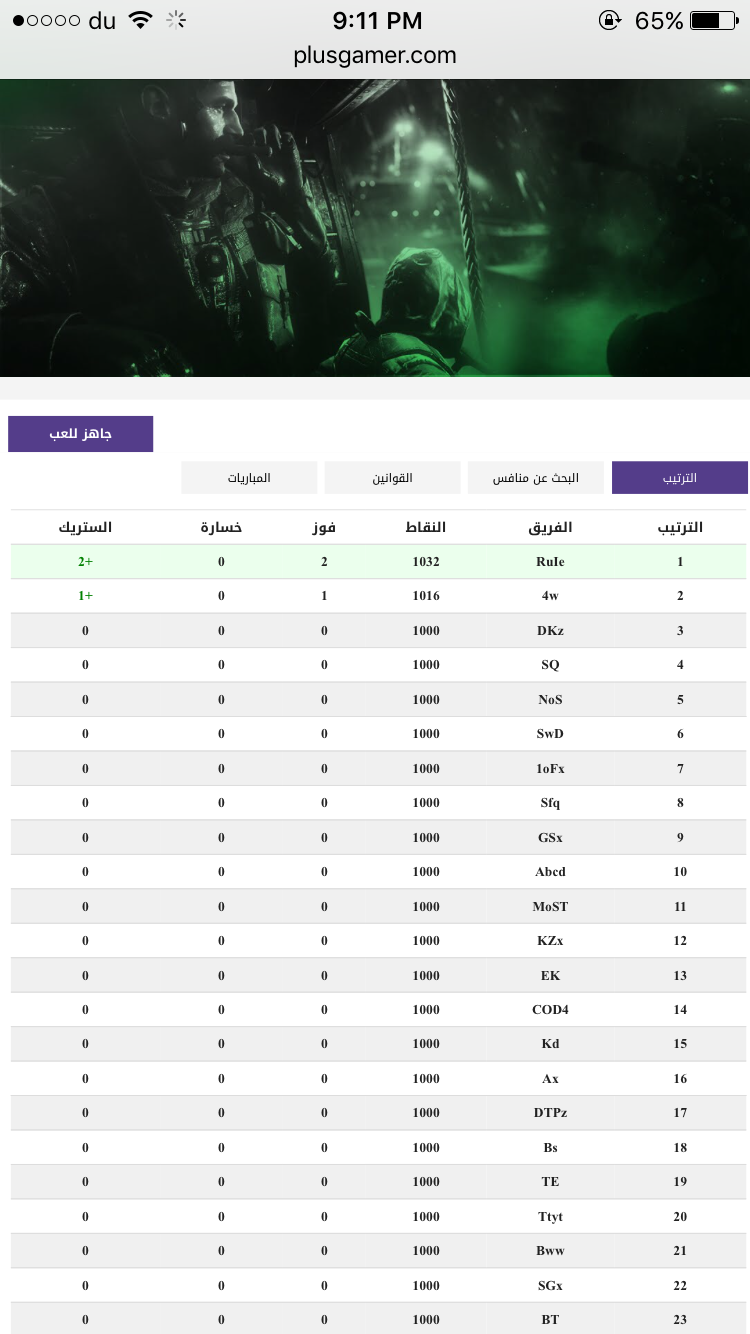The height and width of the screenshot is (1334, 750).
Task: Click the COD4 team name
Action: (x=550, y=1010)
